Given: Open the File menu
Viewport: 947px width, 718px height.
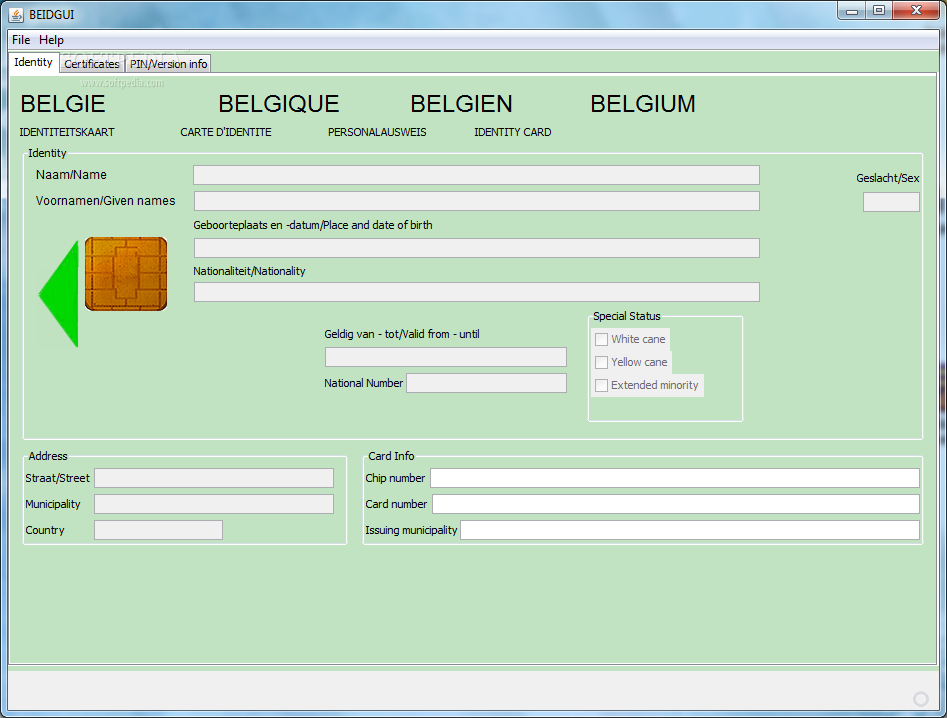Looking at the screenshot, I should (x=21, y=40).
